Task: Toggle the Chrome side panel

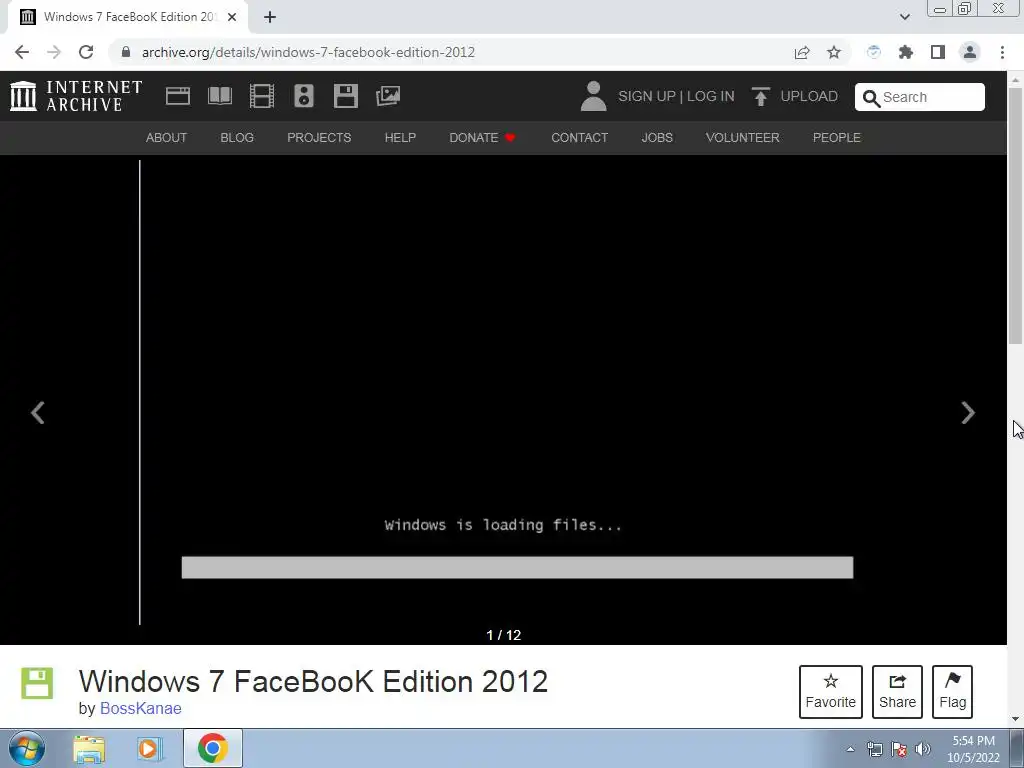Action: click(938, 52)
